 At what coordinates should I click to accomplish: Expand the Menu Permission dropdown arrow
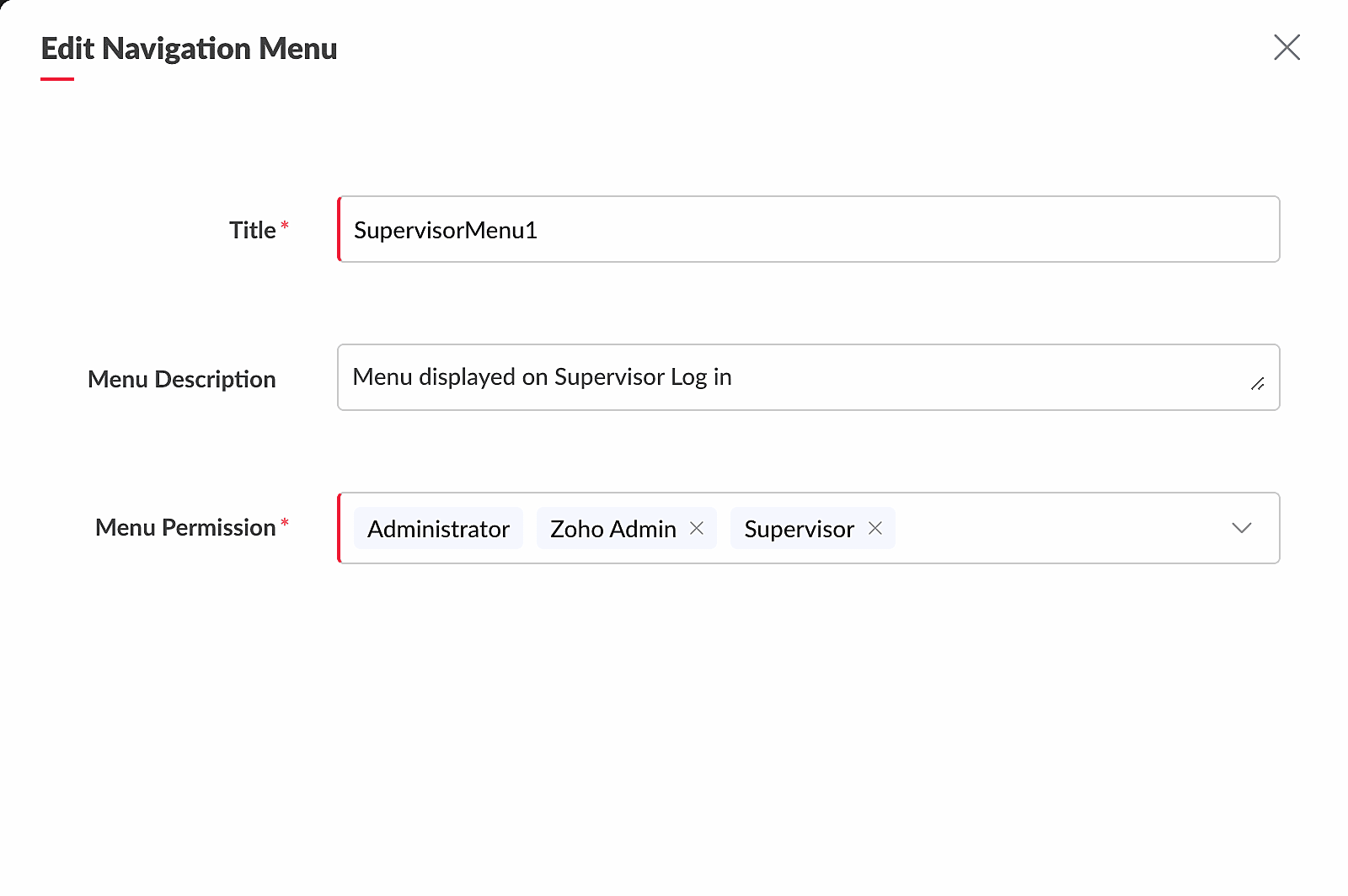[x=1241, y=528]
